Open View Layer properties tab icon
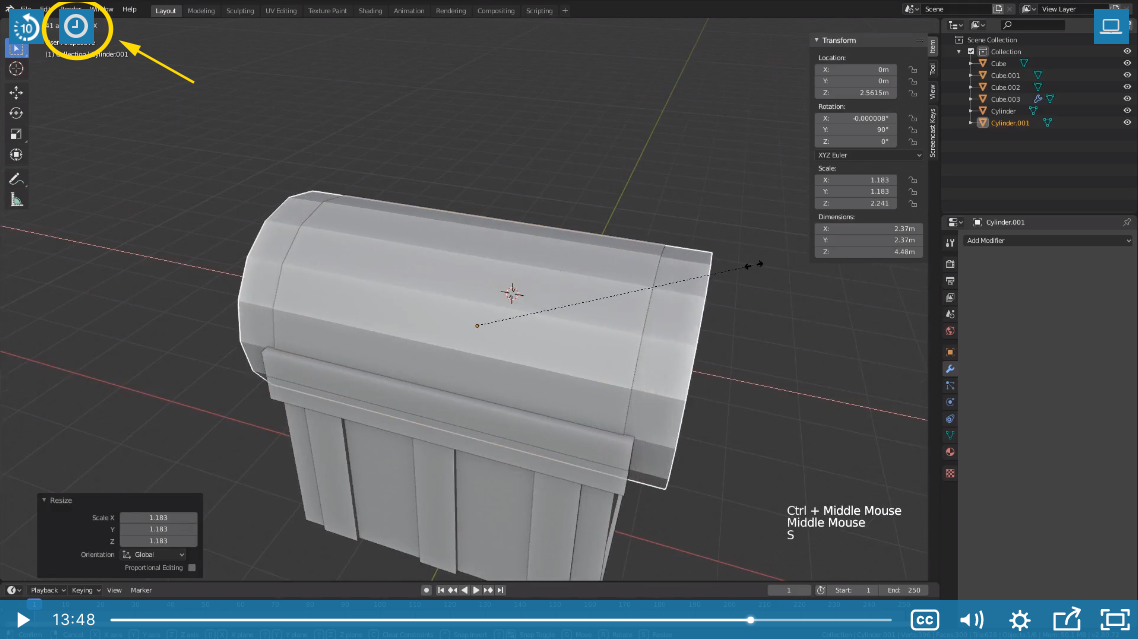The width and height of the screenshot is (1138, 639). [950, 298]
